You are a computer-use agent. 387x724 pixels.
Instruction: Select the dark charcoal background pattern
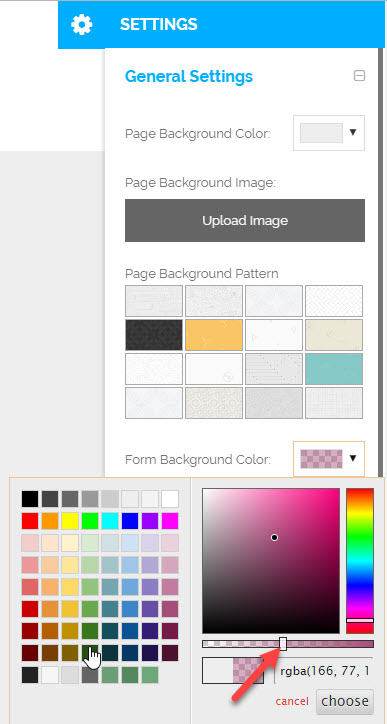click(154, 335)
